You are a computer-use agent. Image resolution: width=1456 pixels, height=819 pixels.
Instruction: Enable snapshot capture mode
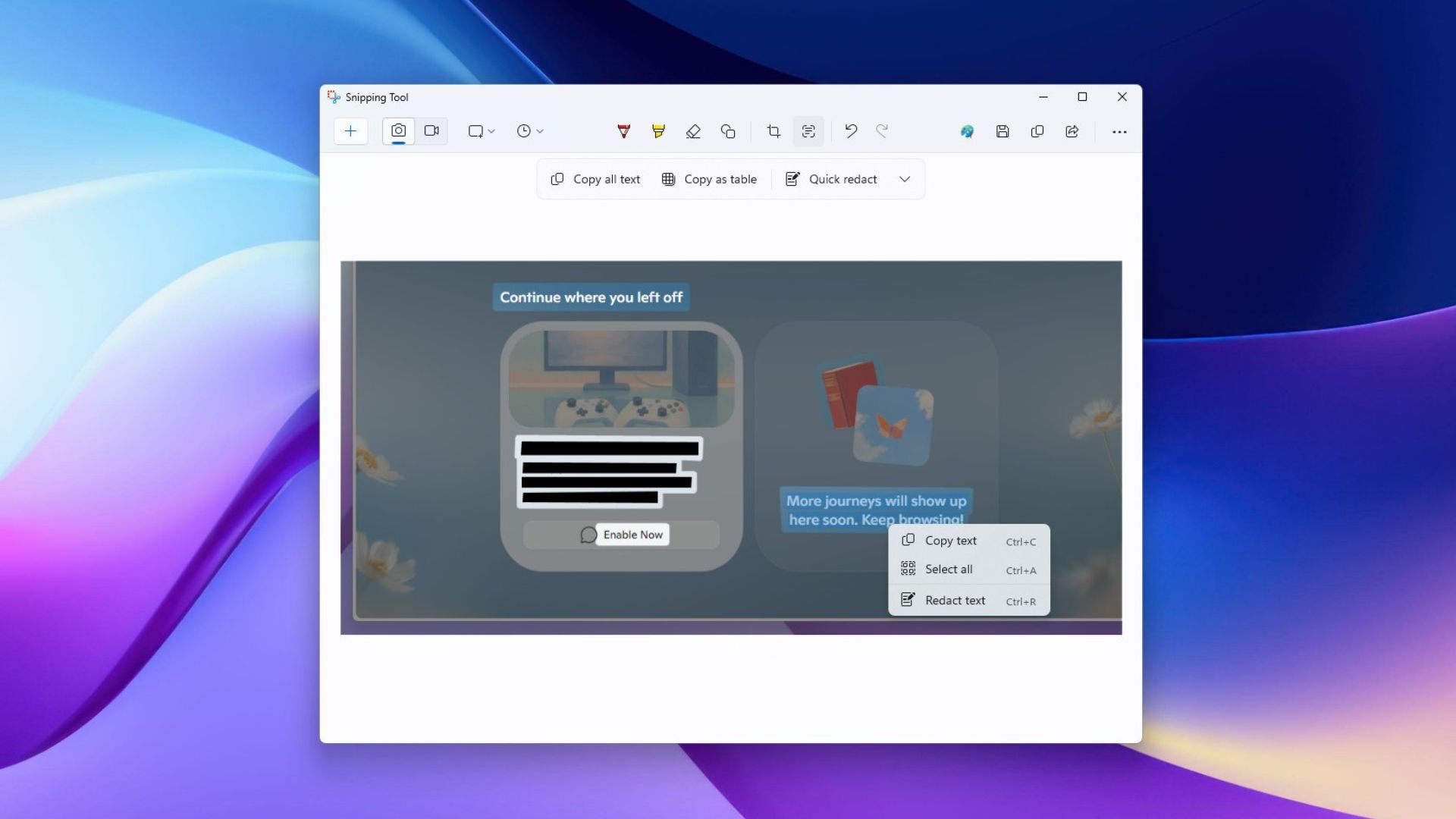tap(398, 130)
